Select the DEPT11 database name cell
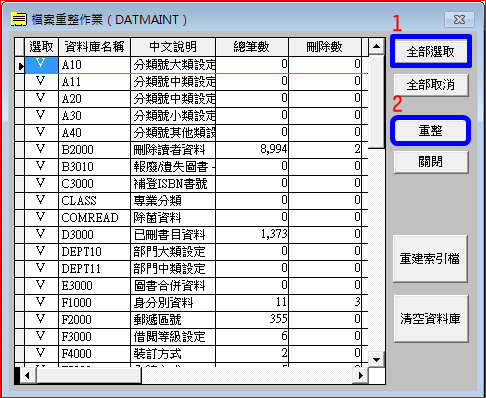 pos(94,269)
